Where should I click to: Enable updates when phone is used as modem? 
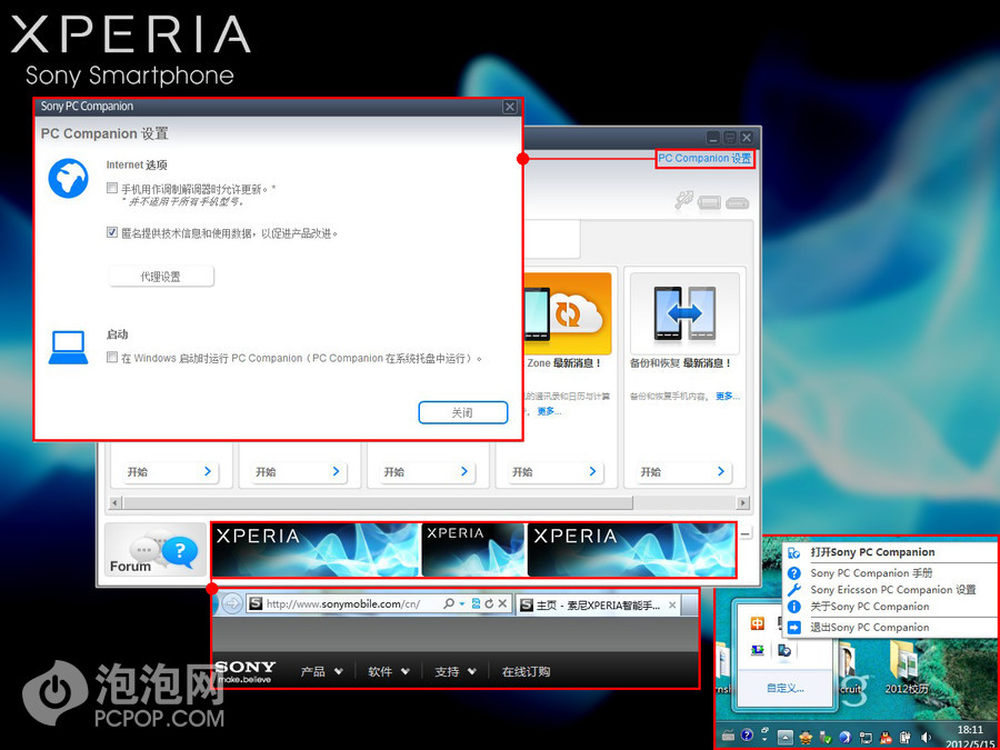(x=112, y=188)
